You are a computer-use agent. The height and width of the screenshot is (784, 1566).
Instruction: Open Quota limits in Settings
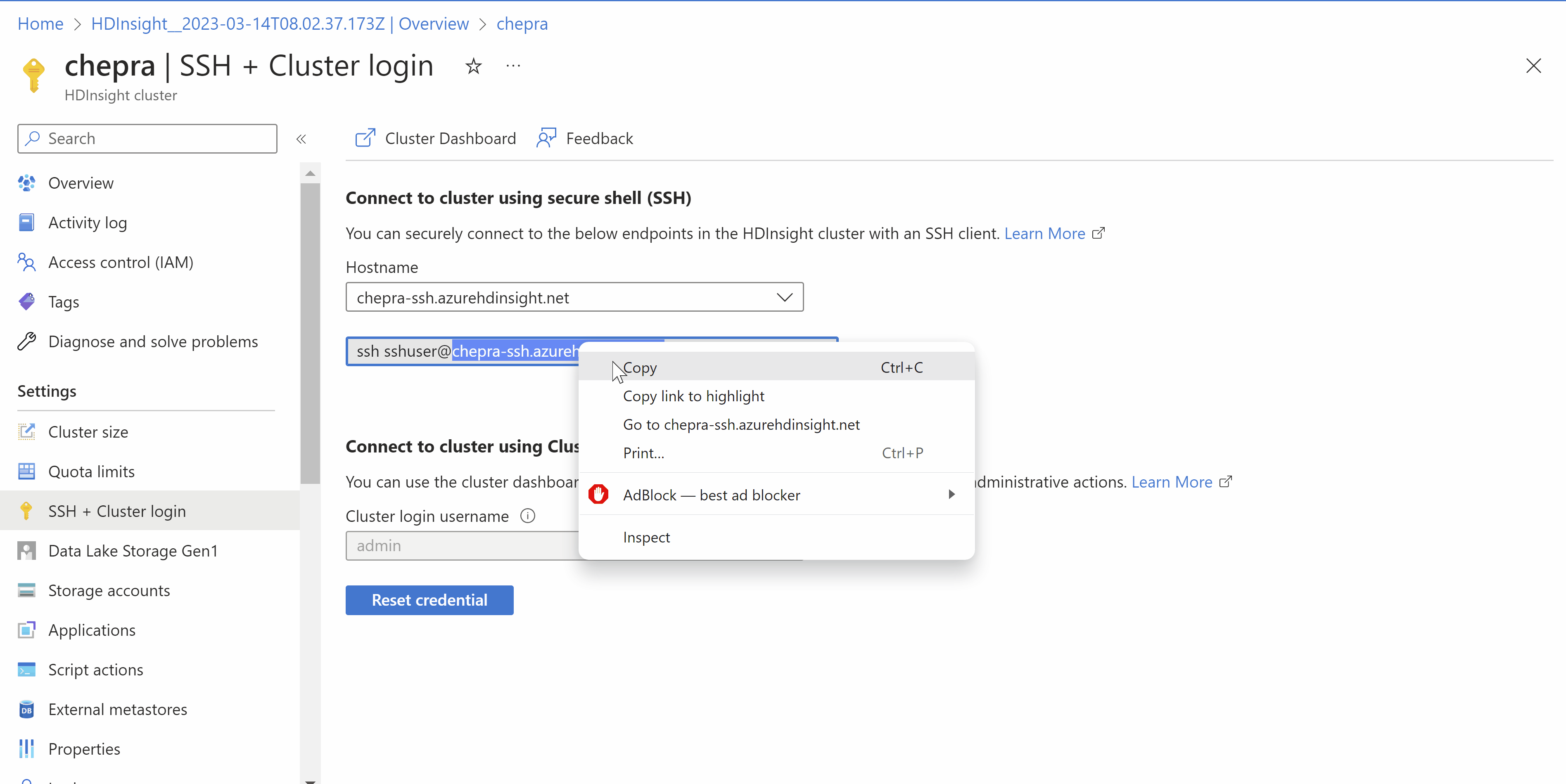[91, 471]
